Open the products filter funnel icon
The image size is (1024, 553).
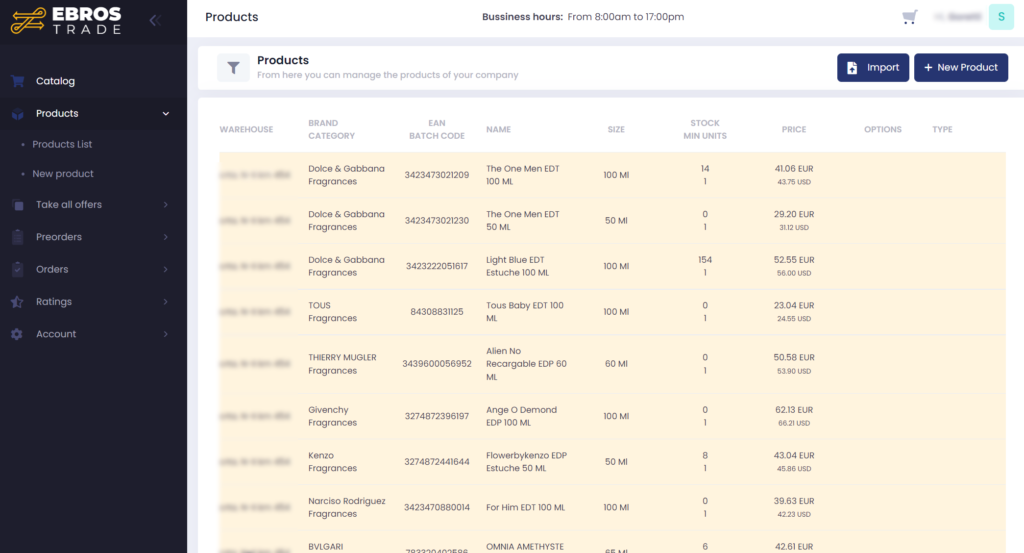(233, 68)
